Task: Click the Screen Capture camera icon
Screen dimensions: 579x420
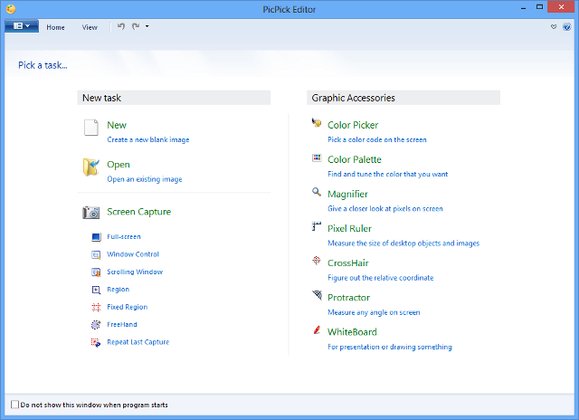Action: pos(91,212)
